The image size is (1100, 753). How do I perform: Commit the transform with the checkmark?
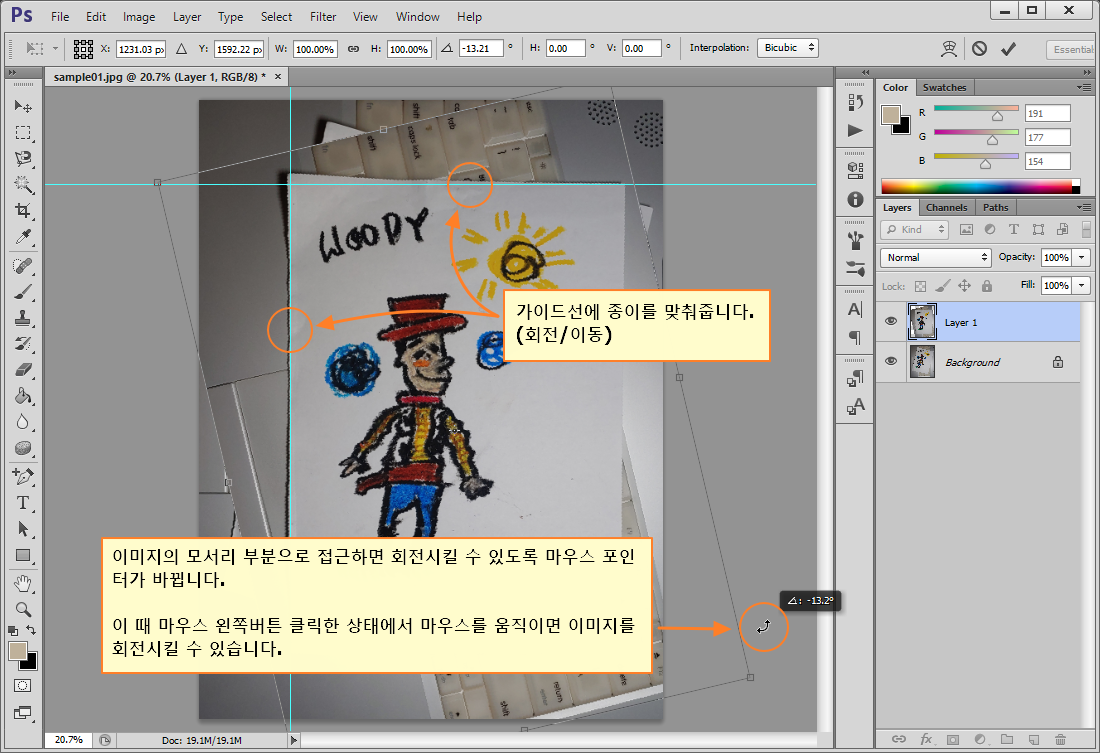(x=1008, y=48)
